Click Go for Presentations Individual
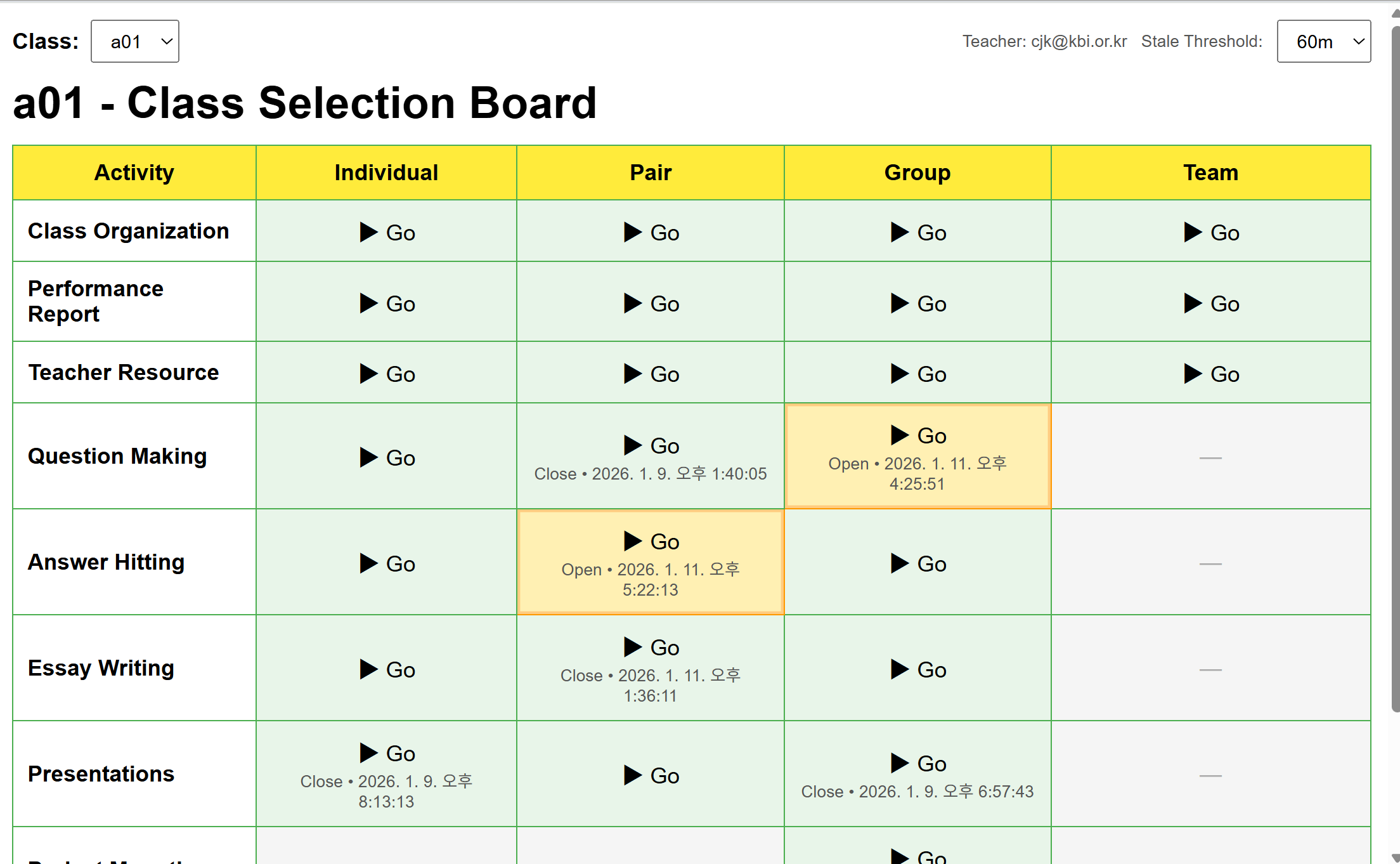Viewport: 1400px width, 864px height. 400,754
